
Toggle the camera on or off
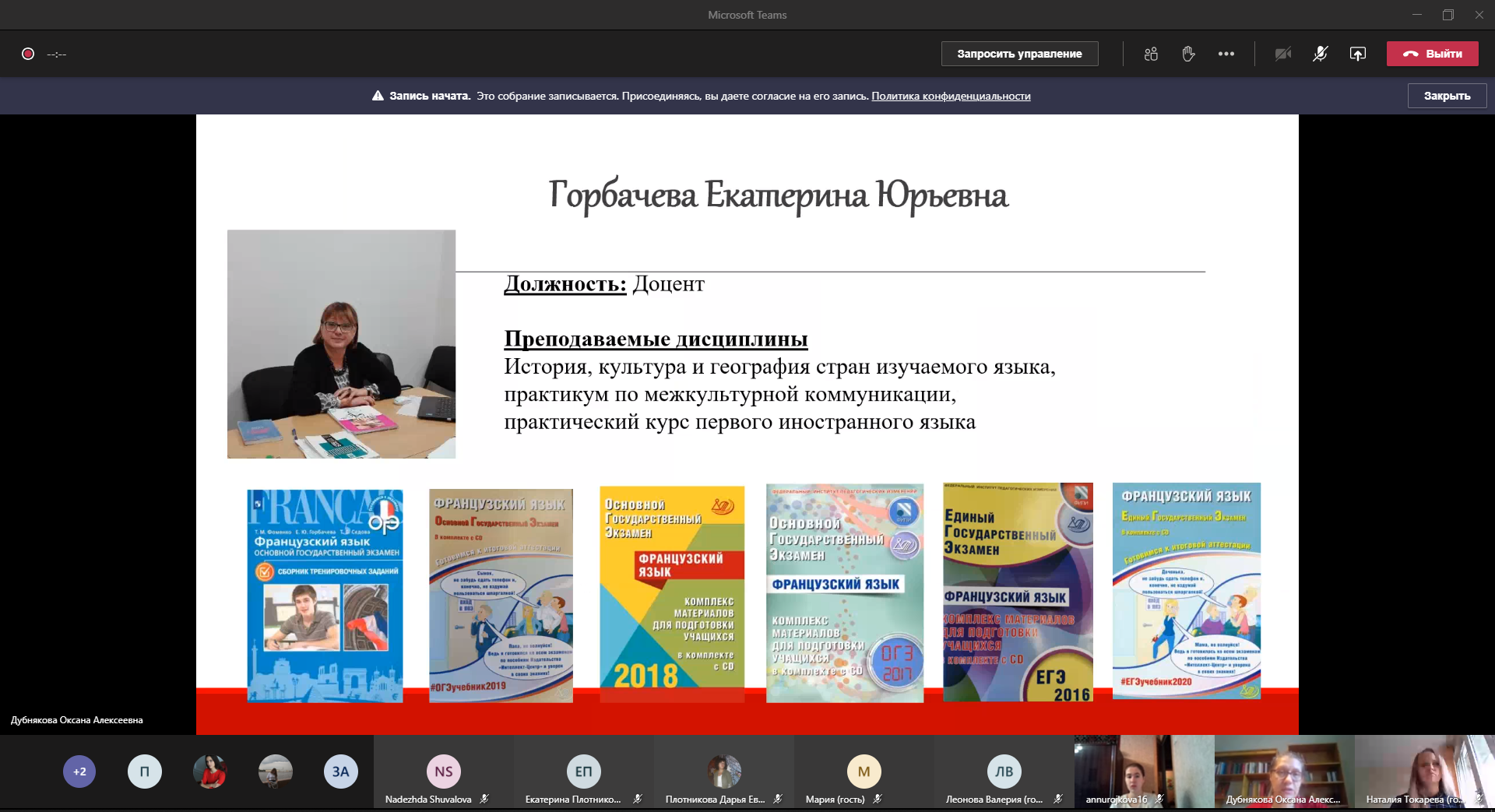(1283, 54)
